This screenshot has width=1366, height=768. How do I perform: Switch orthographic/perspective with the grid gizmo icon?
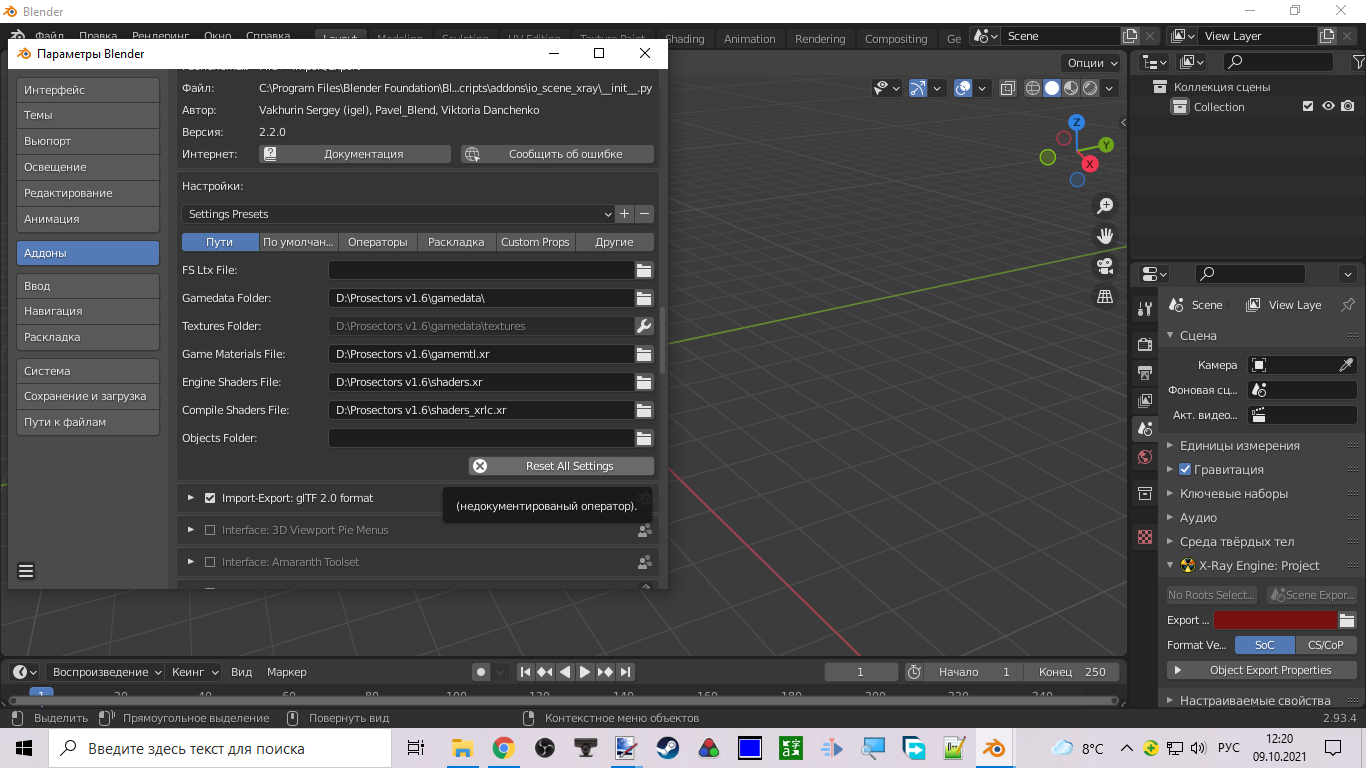(x=1105, y=296)
